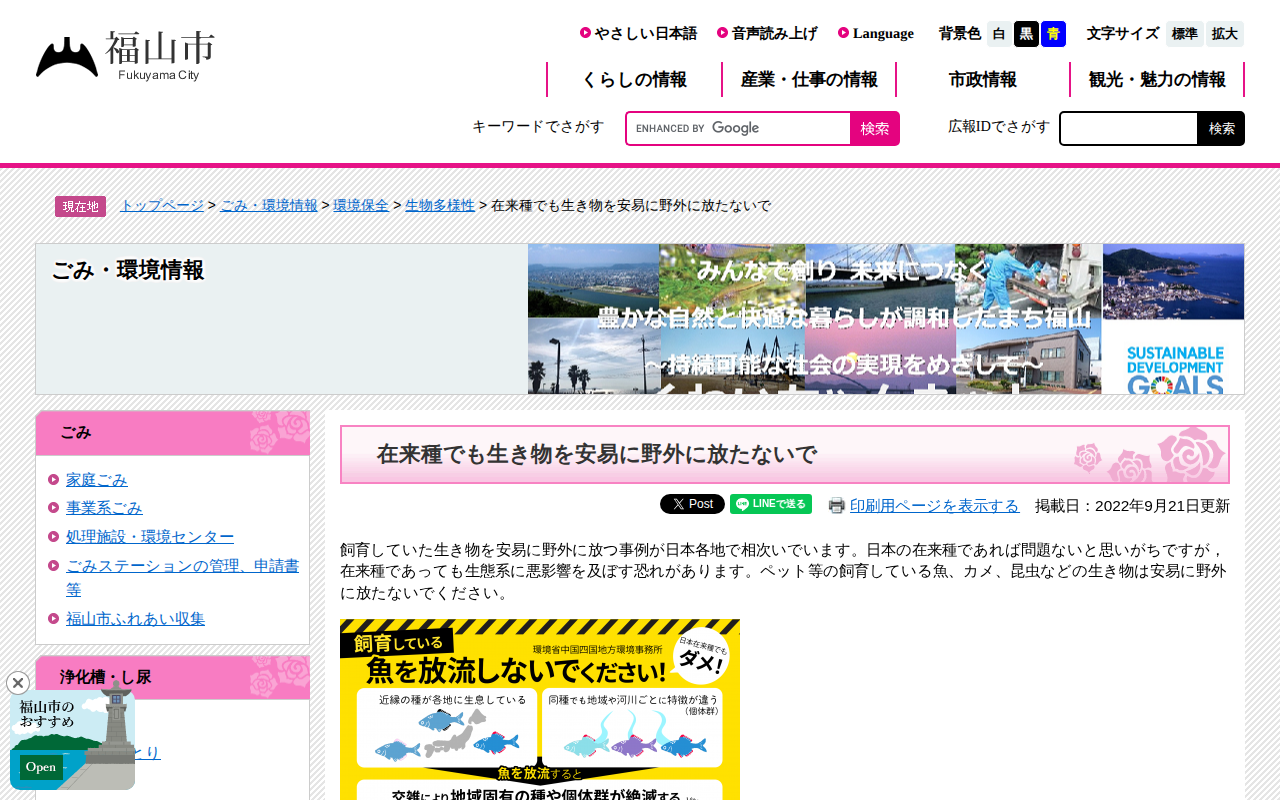Set text size to 標準
The width and height of the screenshot is (1280, 800).
(x=1184, y=34)
